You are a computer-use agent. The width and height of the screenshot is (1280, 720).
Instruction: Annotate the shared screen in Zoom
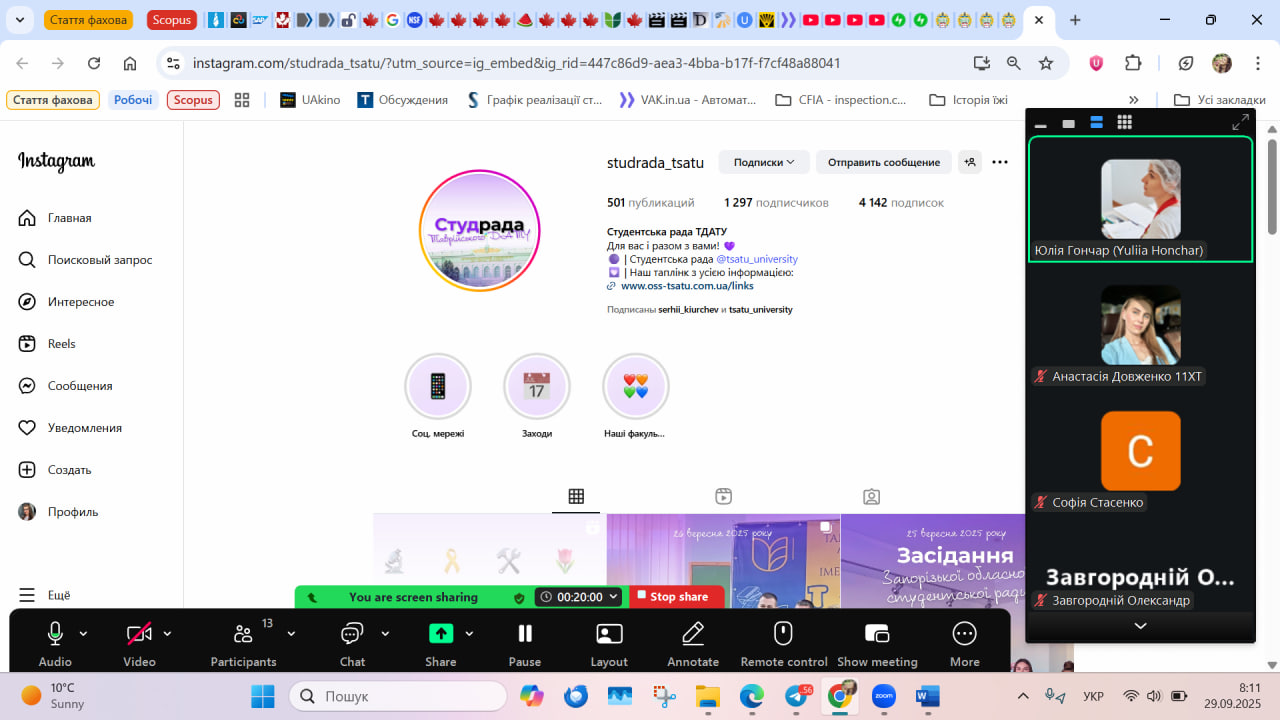(x=693, y=643)
